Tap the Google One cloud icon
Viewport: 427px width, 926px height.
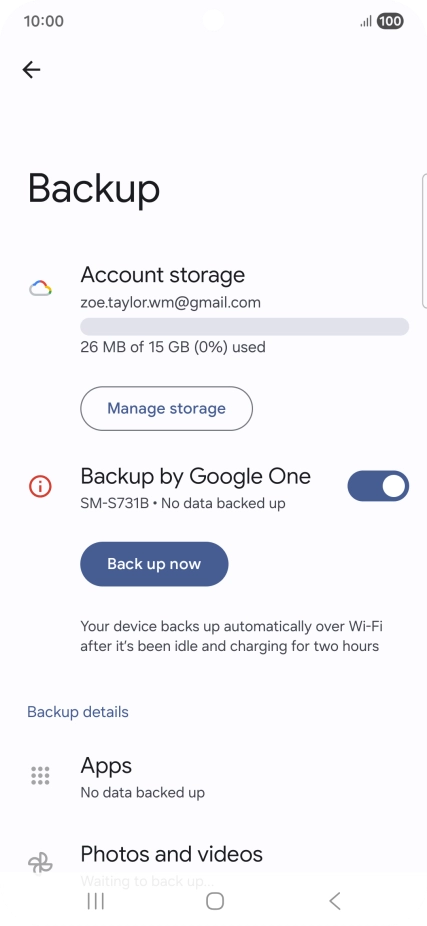pos(41,289)
